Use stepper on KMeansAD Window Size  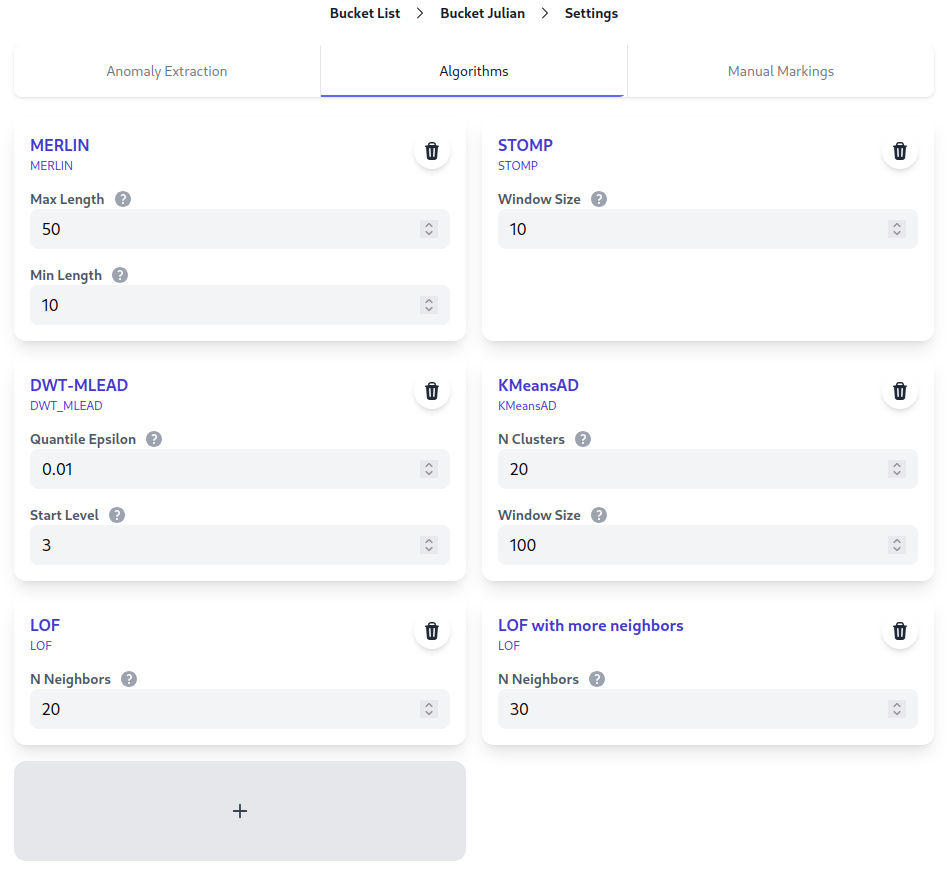(x=896, y=545)
